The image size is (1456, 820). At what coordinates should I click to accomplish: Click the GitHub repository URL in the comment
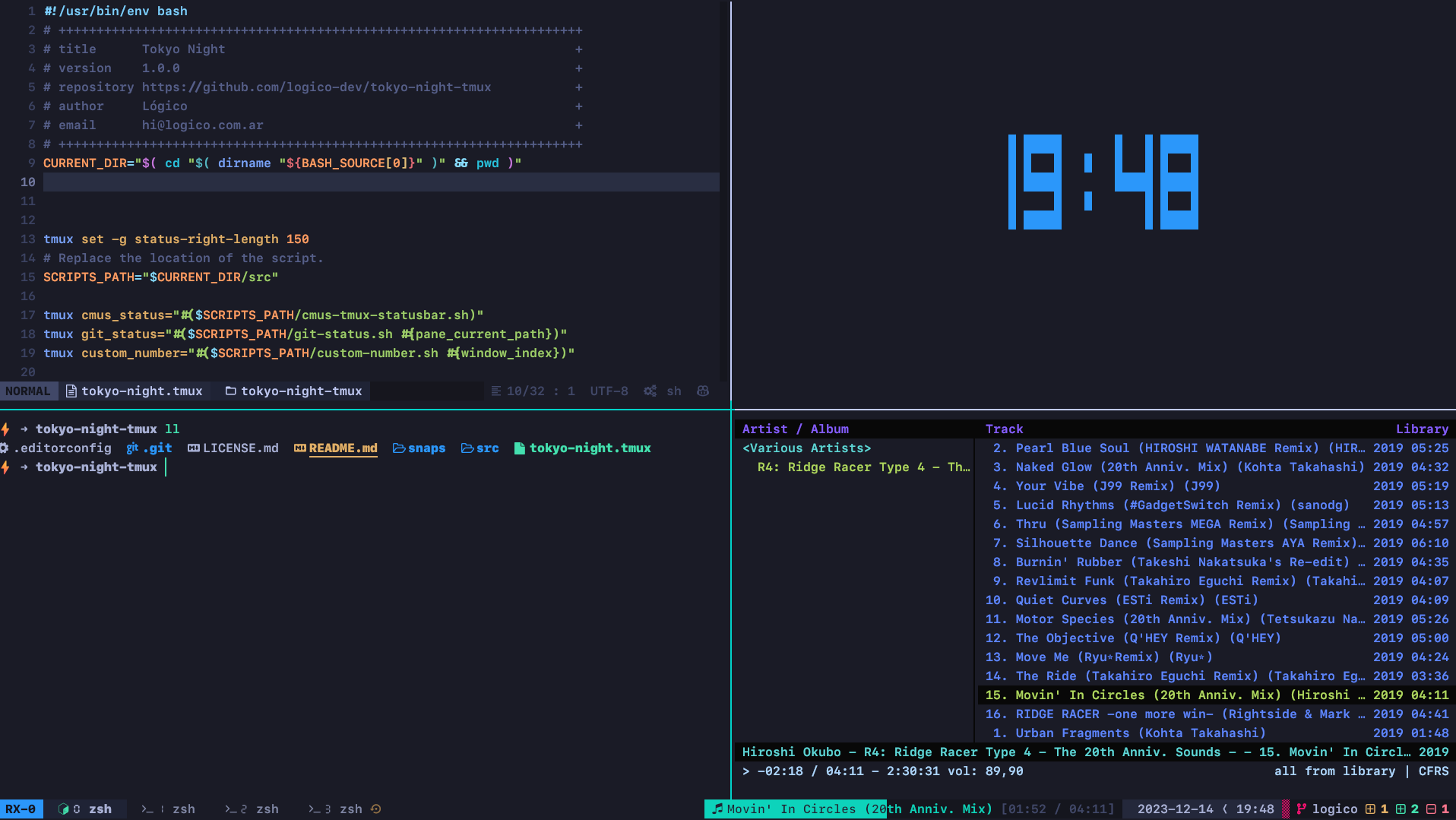pyautogui.click(x=317, y=87)
